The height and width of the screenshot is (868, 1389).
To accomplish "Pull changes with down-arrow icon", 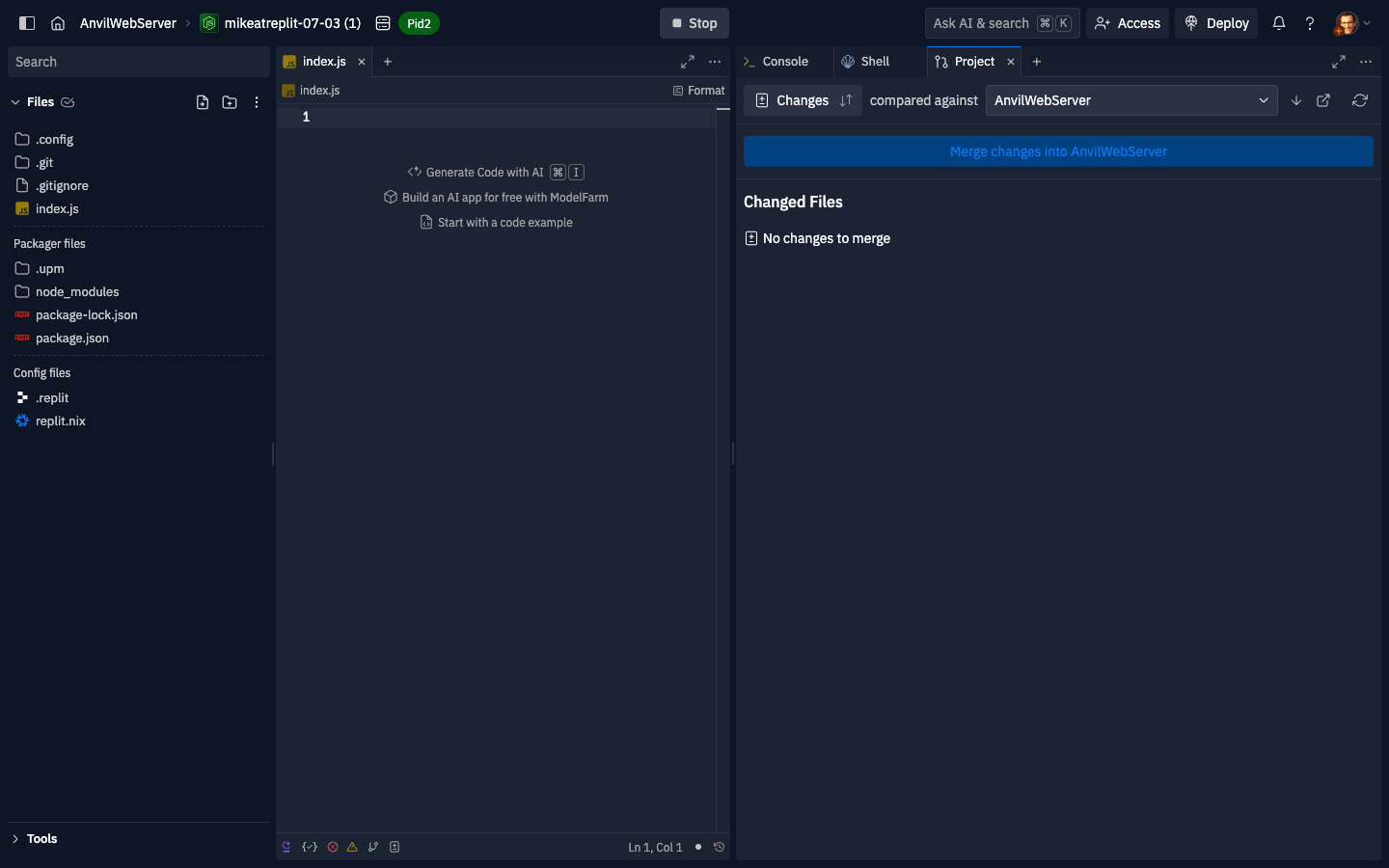I will 1296,100.
